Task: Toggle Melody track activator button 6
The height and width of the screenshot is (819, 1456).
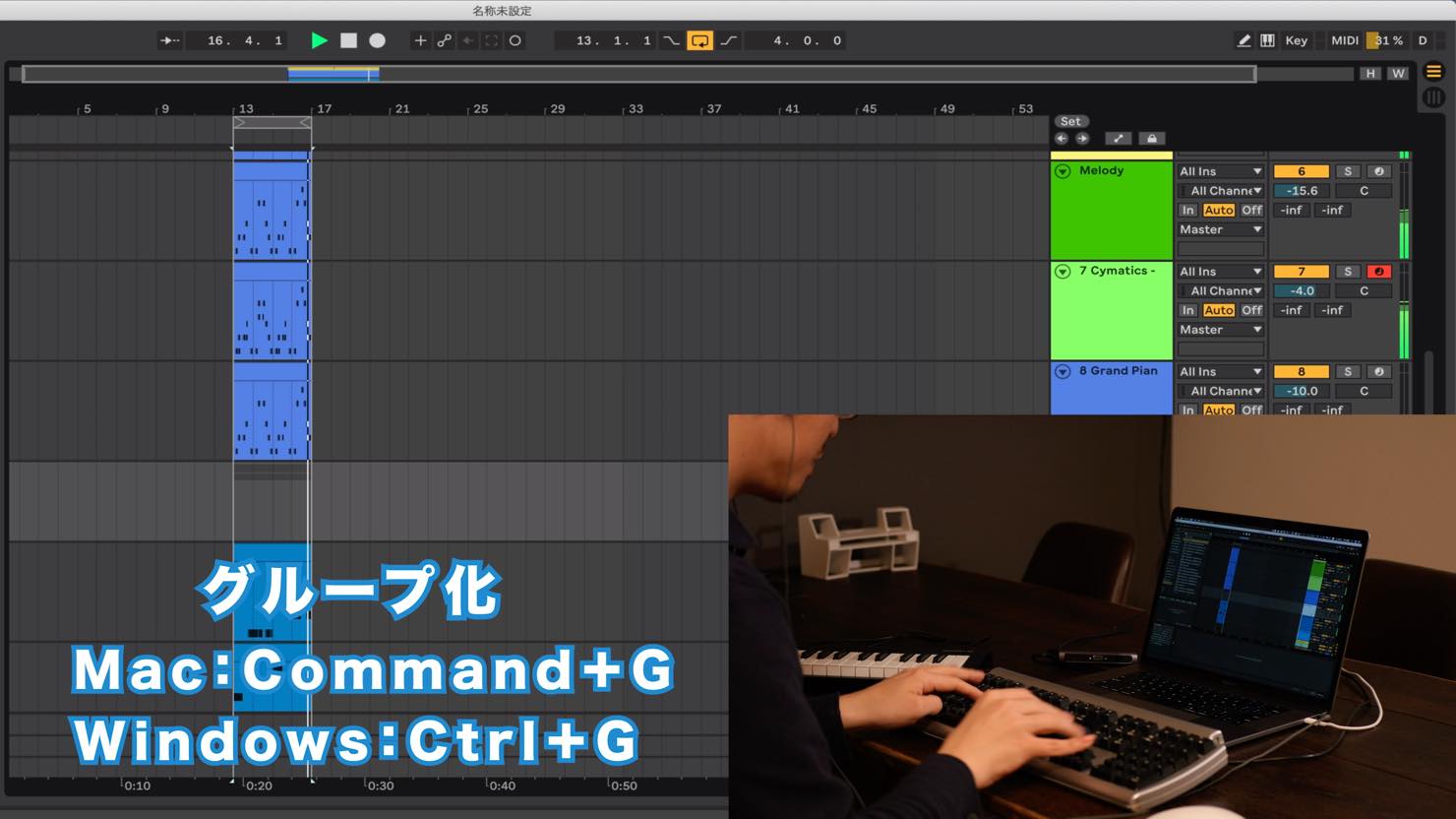Action: (1301, 171)
